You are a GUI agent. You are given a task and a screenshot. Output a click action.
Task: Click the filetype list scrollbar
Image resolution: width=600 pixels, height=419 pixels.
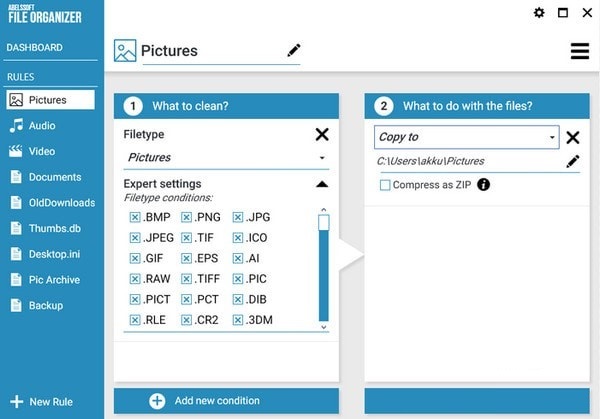(323, 270)
